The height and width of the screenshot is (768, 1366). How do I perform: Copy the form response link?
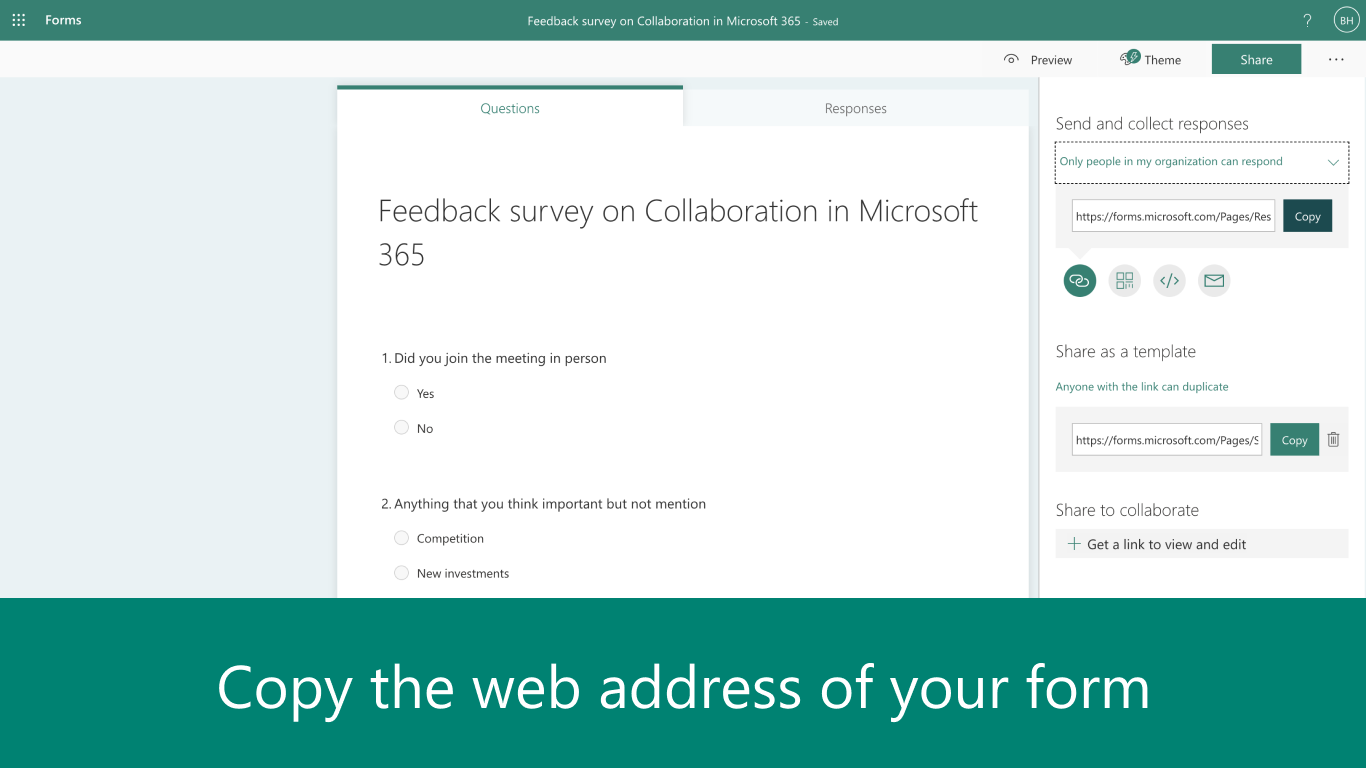[1307, 216]
